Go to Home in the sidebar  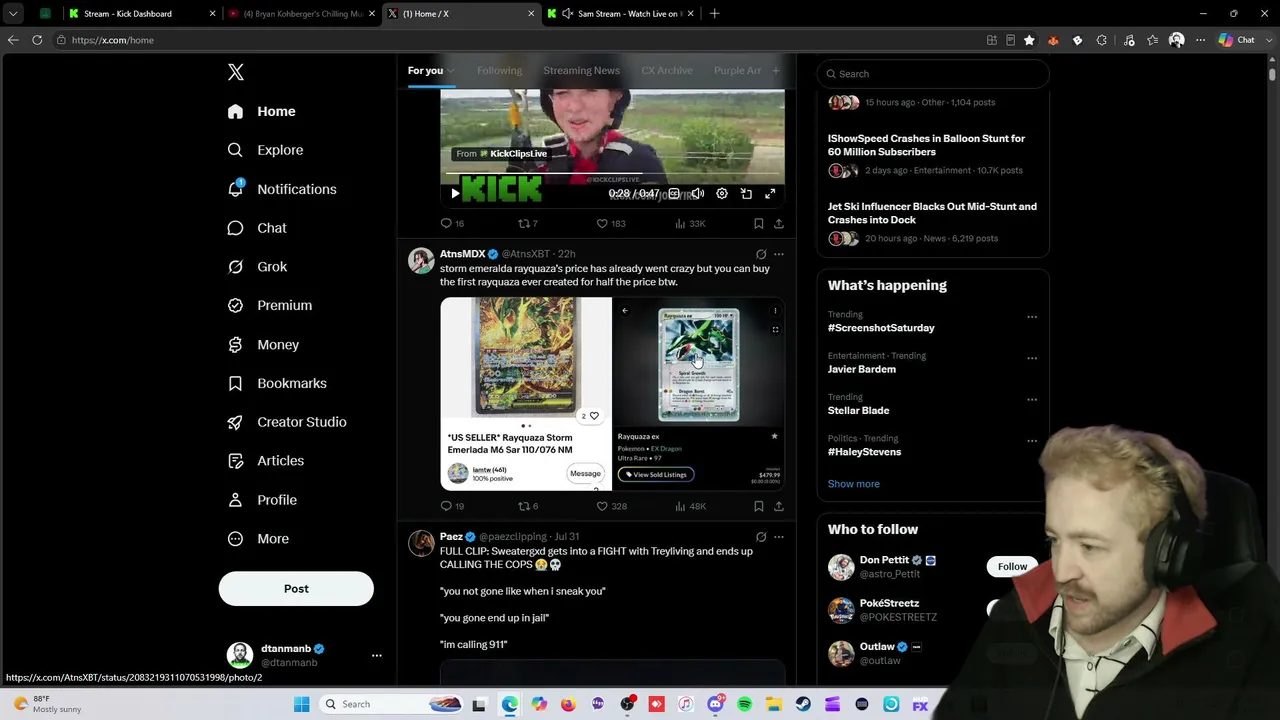click(262, 111)
